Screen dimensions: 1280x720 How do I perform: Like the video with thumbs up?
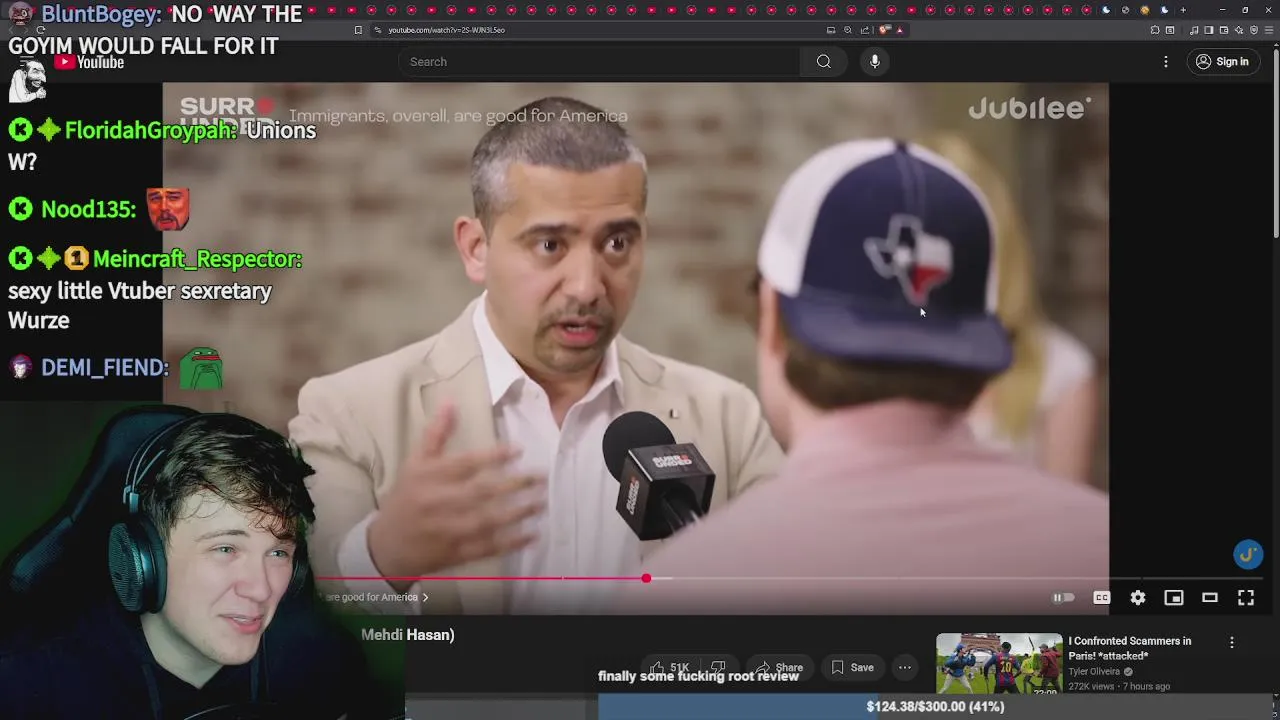click(657, 667)
